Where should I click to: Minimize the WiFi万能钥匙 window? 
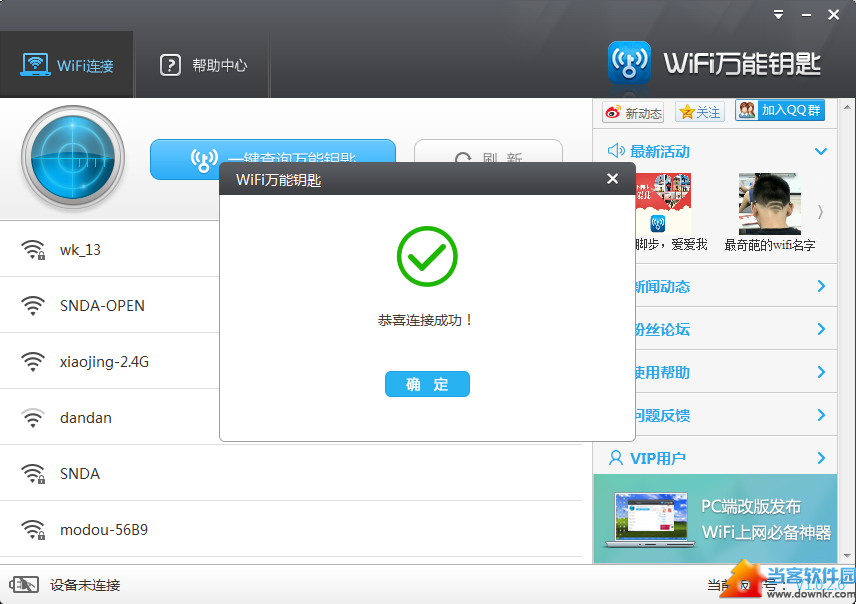[806, 15]
